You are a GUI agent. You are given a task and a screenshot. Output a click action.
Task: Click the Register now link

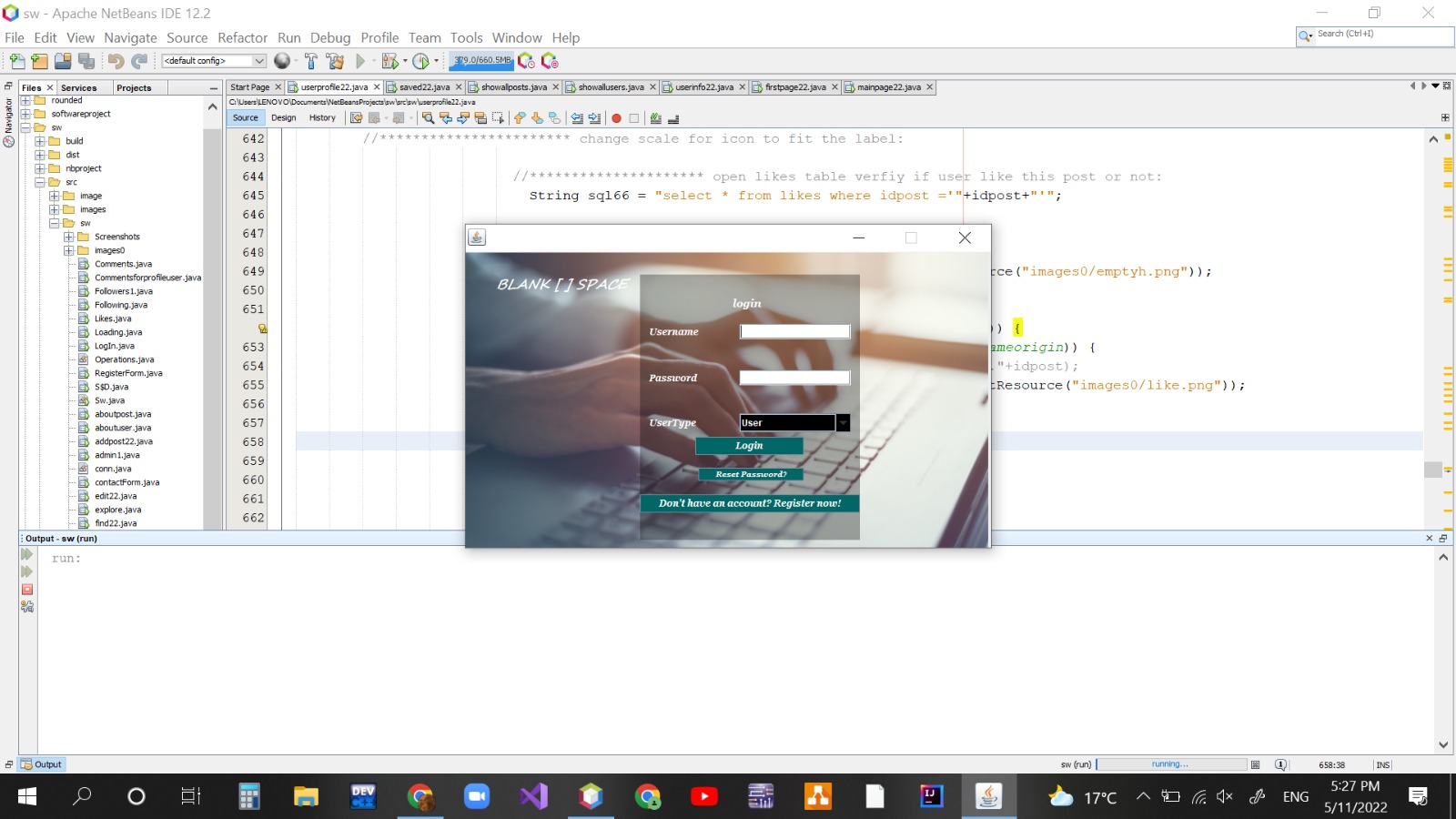749,503
